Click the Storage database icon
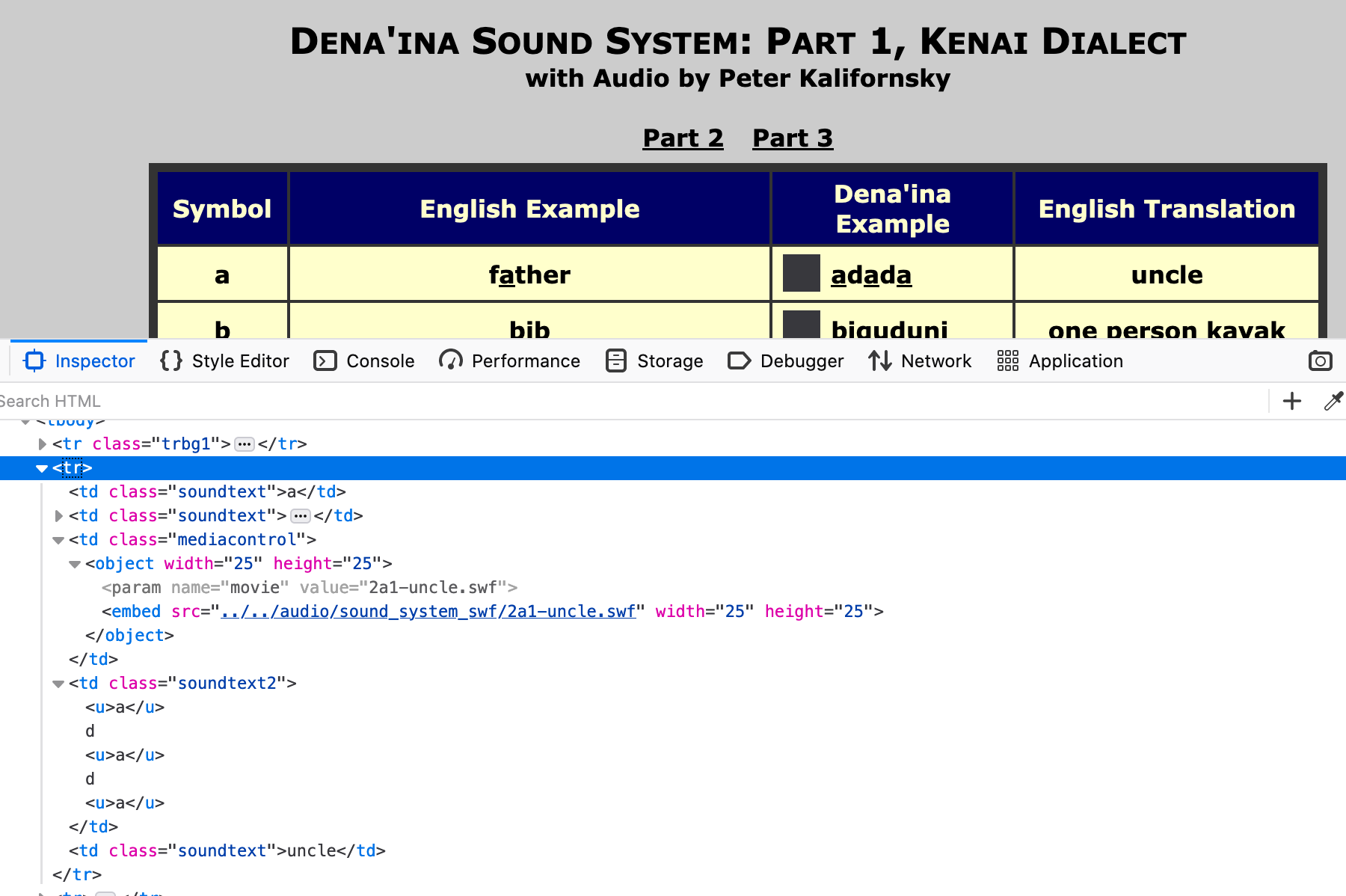1346x896 pixels. tap(616, 361)
